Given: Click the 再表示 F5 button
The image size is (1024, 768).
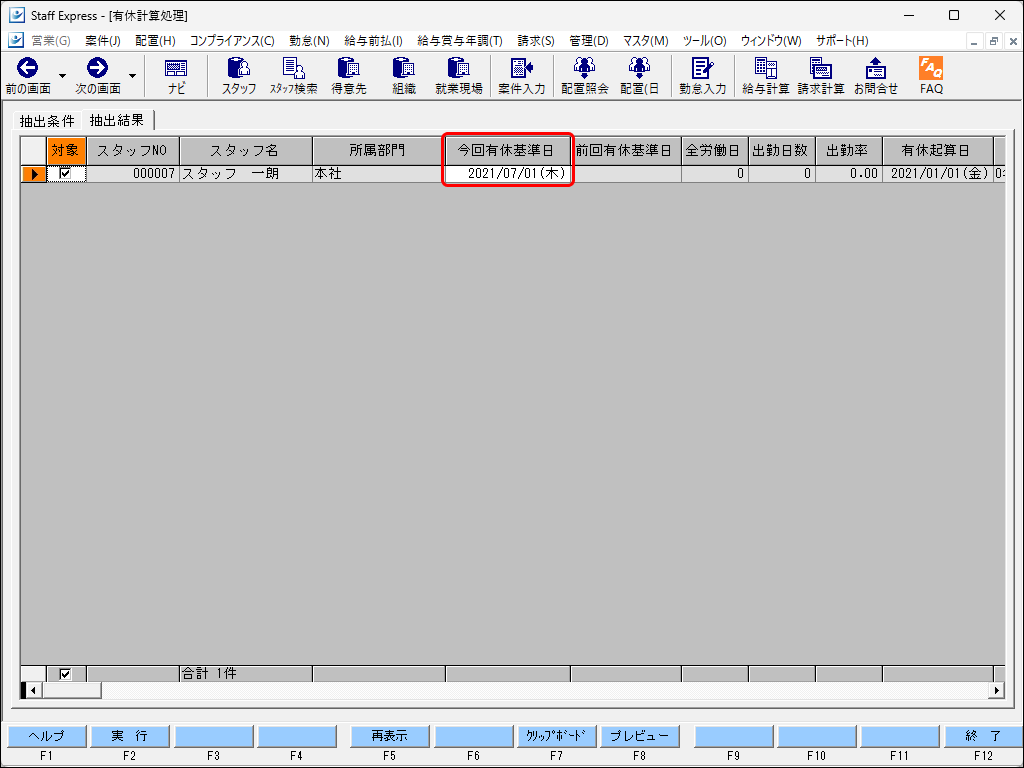Looking at the screenshot, I should pyautogui.click(x=390, y=736).
